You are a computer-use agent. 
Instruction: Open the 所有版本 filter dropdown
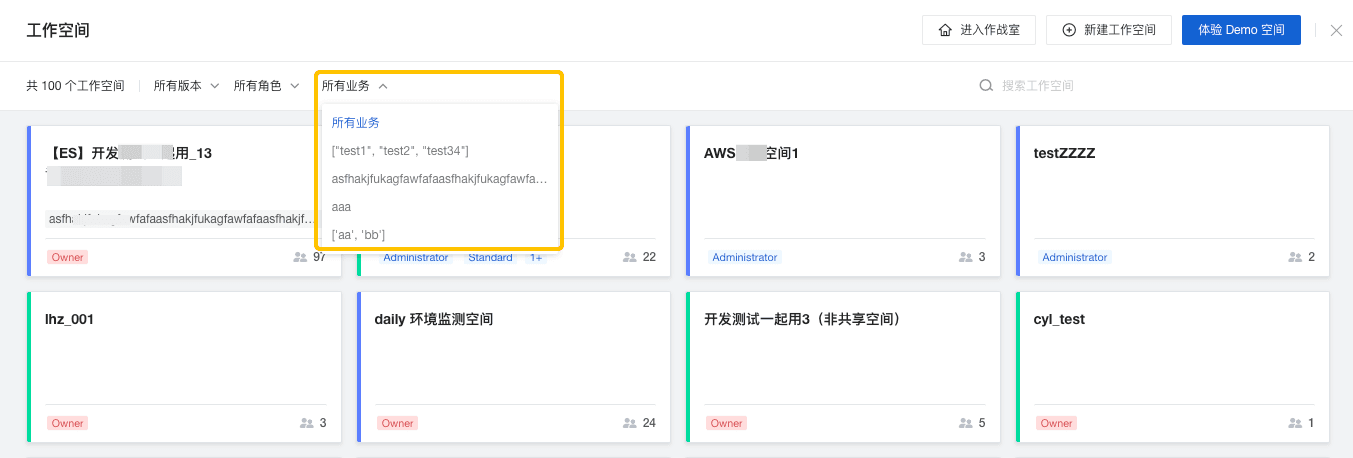(186, 86)
